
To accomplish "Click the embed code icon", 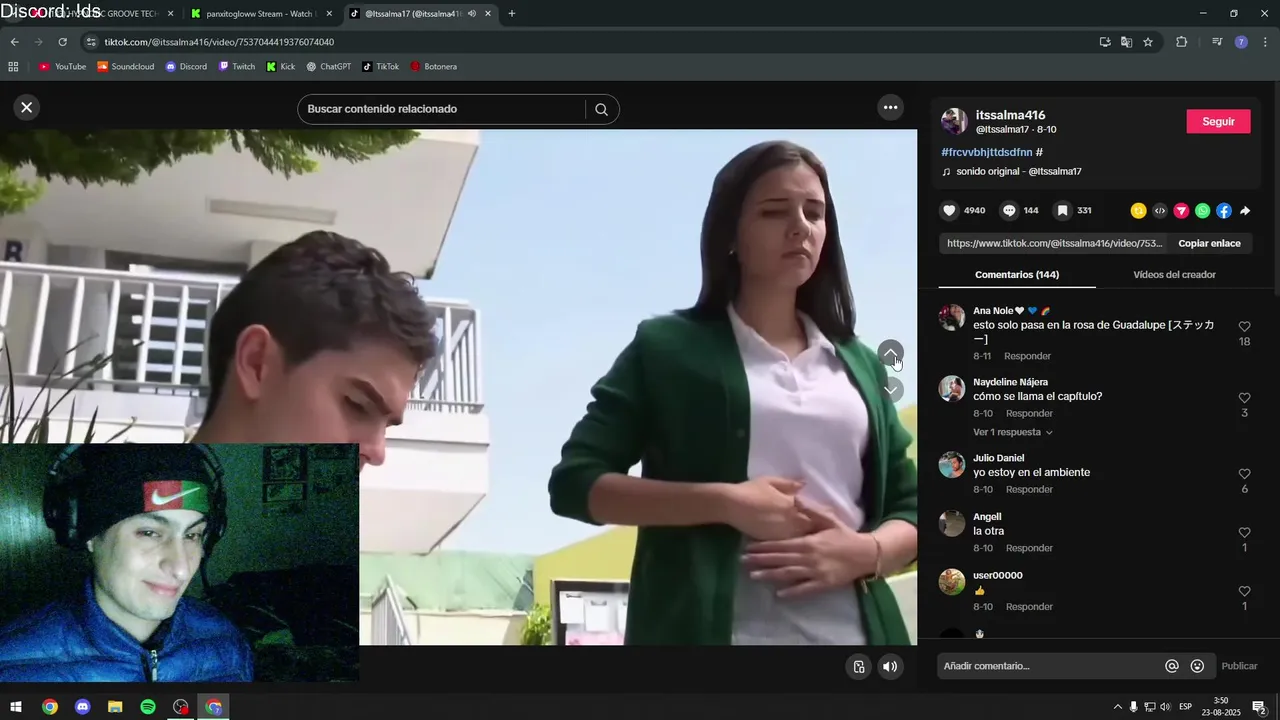I will [x=1160, y=211].
